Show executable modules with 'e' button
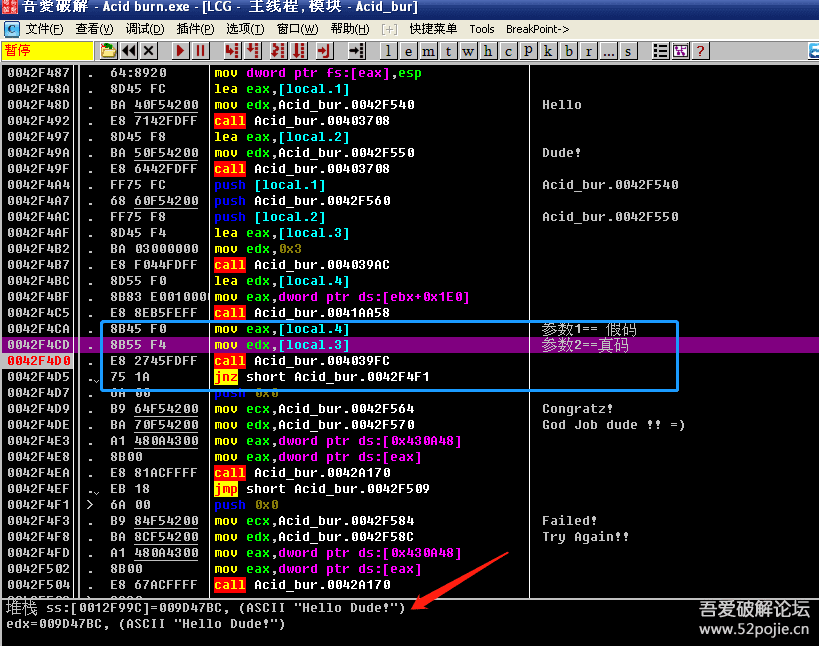The height and width of the screenshot is (646, 819). coord(408,50)
